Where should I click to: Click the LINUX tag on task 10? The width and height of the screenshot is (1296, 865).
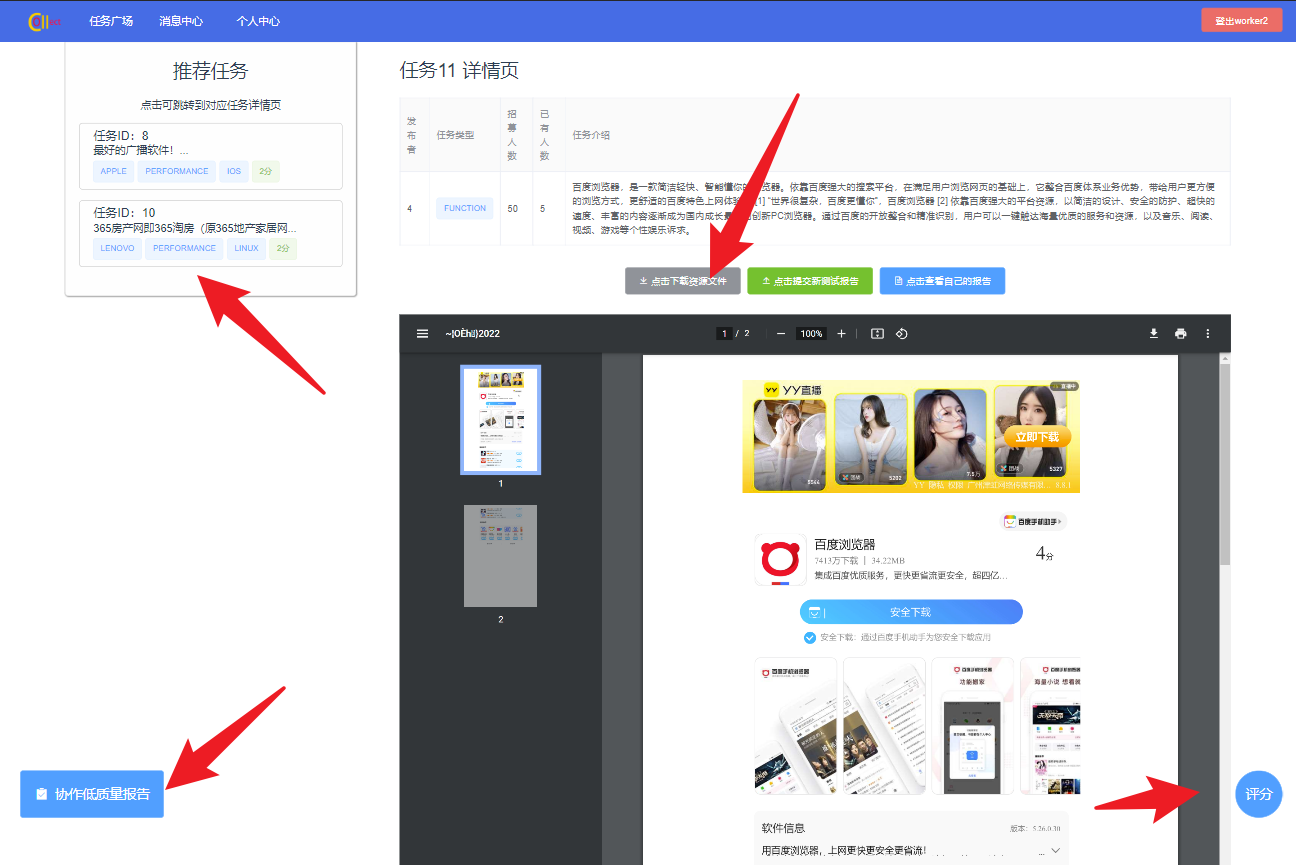click(x=247, y=248)
